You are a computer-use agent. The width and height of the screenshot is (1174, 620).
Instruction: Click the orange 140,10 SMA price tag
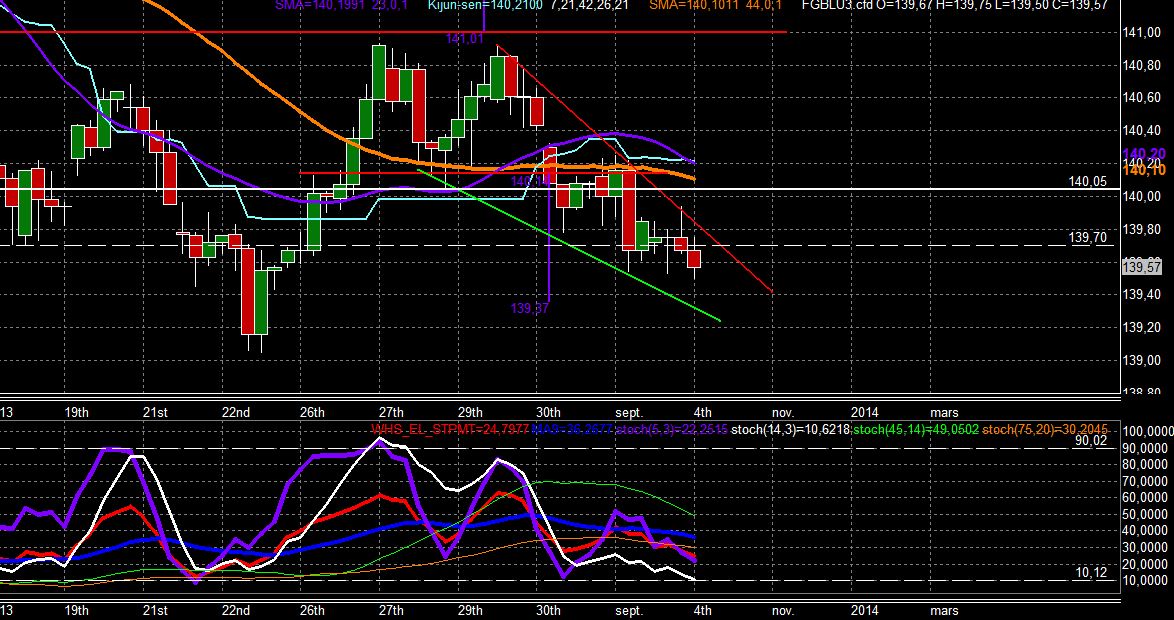click(1144, 171)
